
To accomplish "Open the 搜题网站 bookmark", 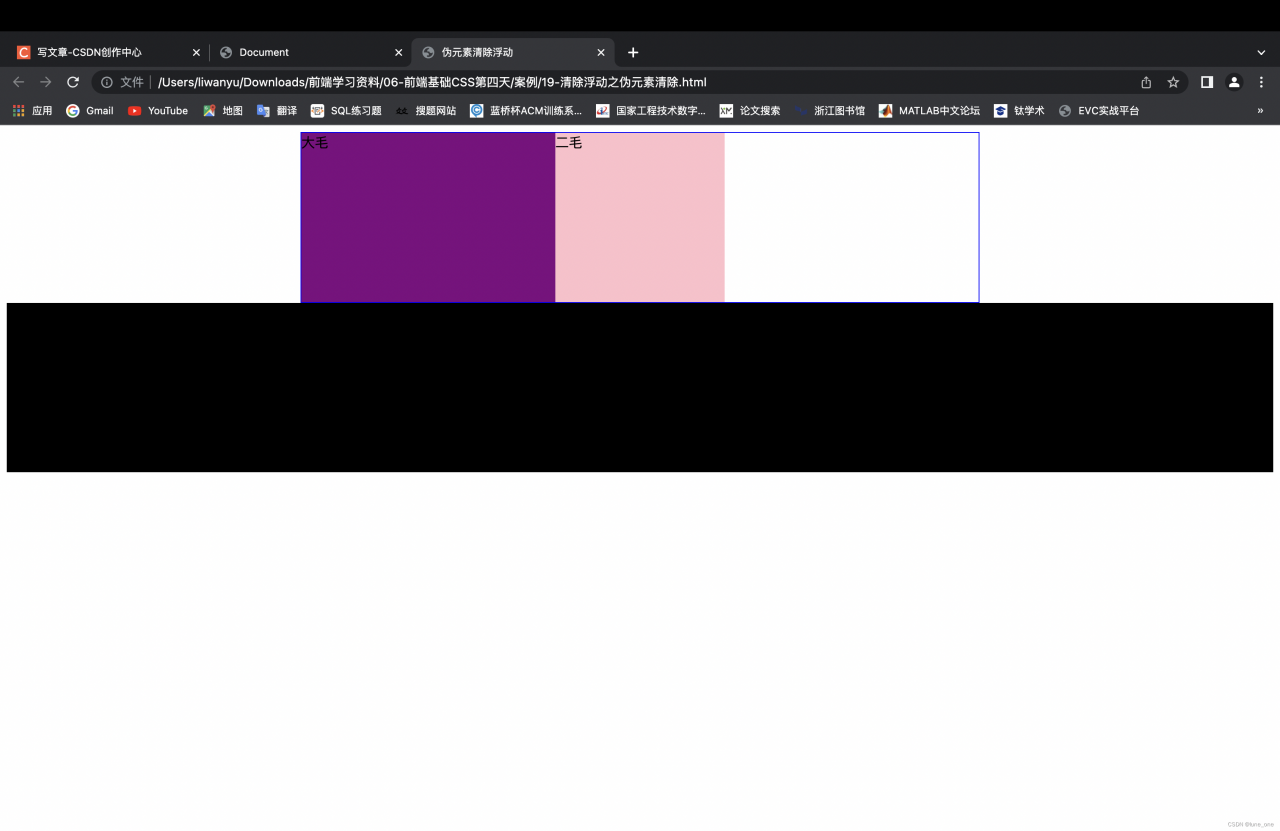I will [426, 111].
